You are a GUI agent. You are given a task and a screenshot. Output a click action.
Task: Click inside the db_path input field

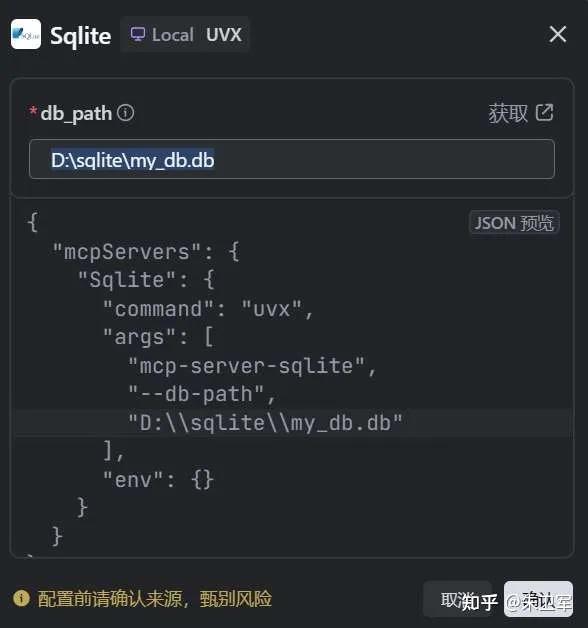coord(292,159)
